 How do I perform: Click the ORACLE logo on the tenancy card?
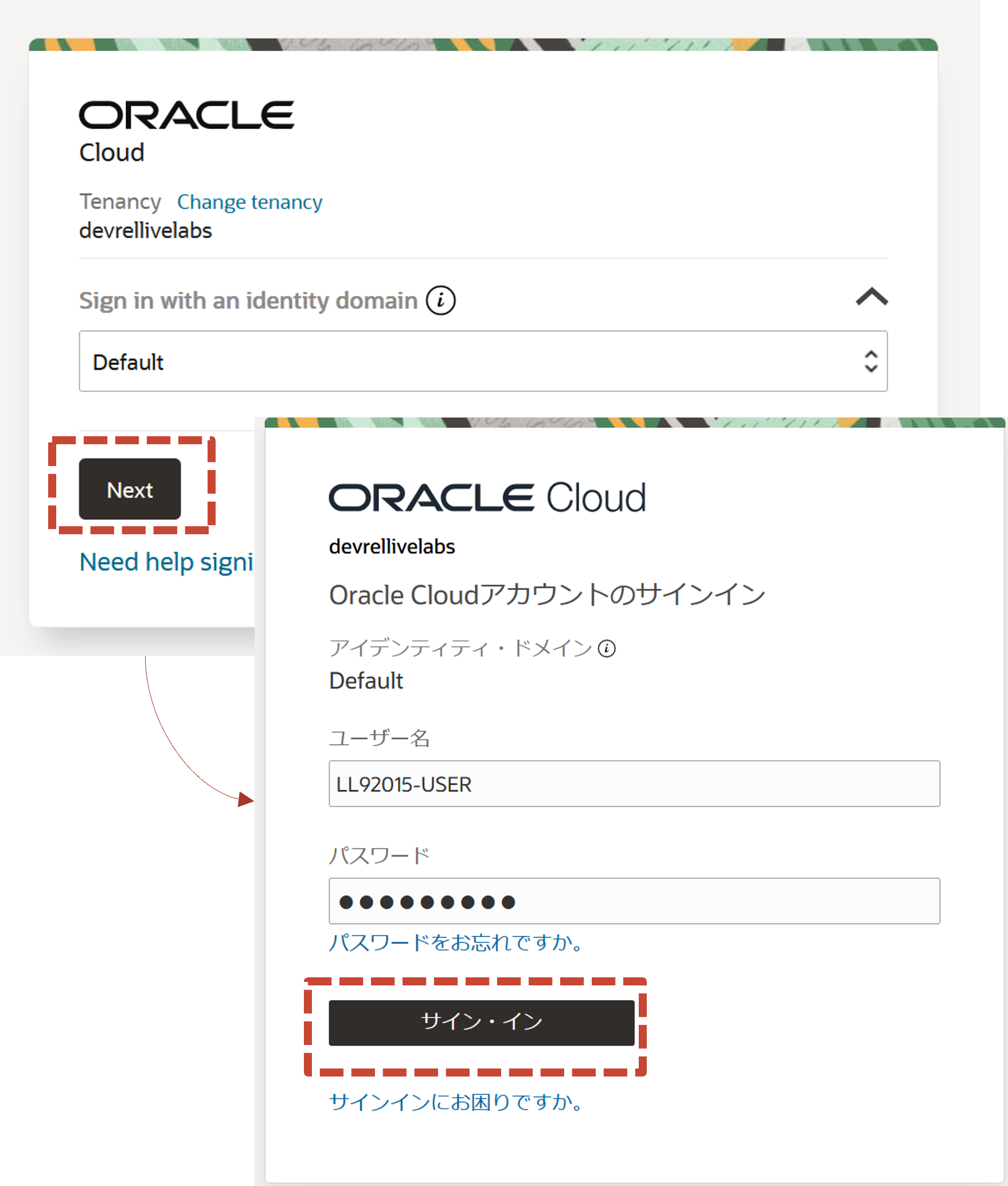(x=186, y=115)
